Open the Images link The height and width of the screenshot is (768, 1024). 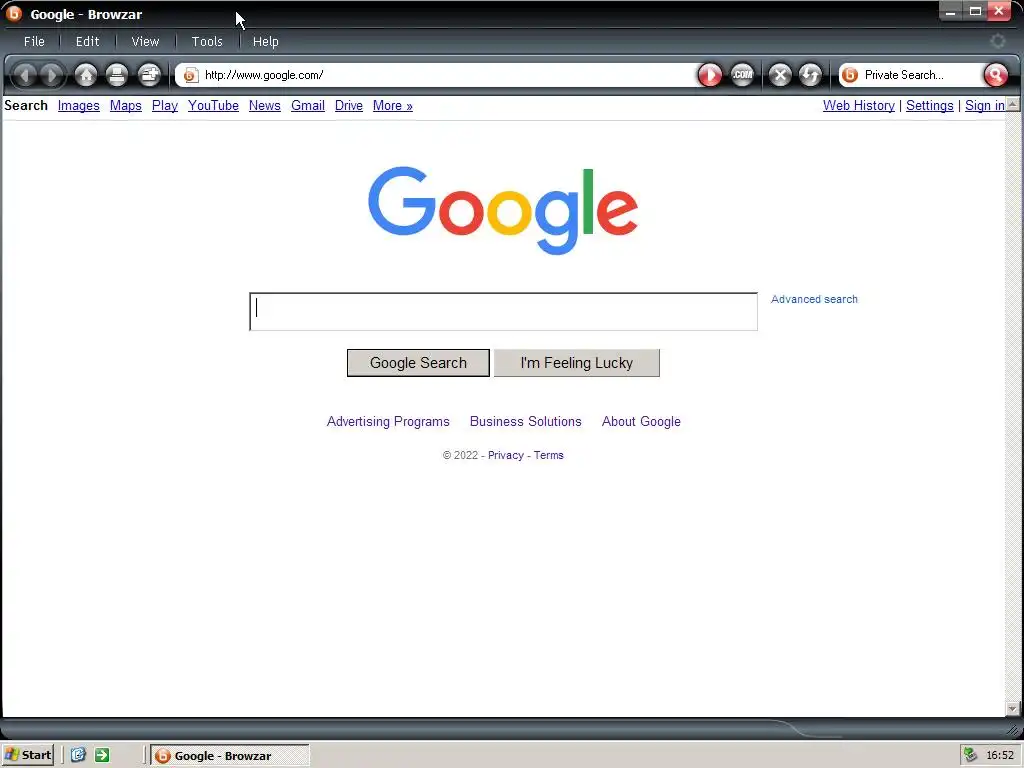tap(78, 106)
